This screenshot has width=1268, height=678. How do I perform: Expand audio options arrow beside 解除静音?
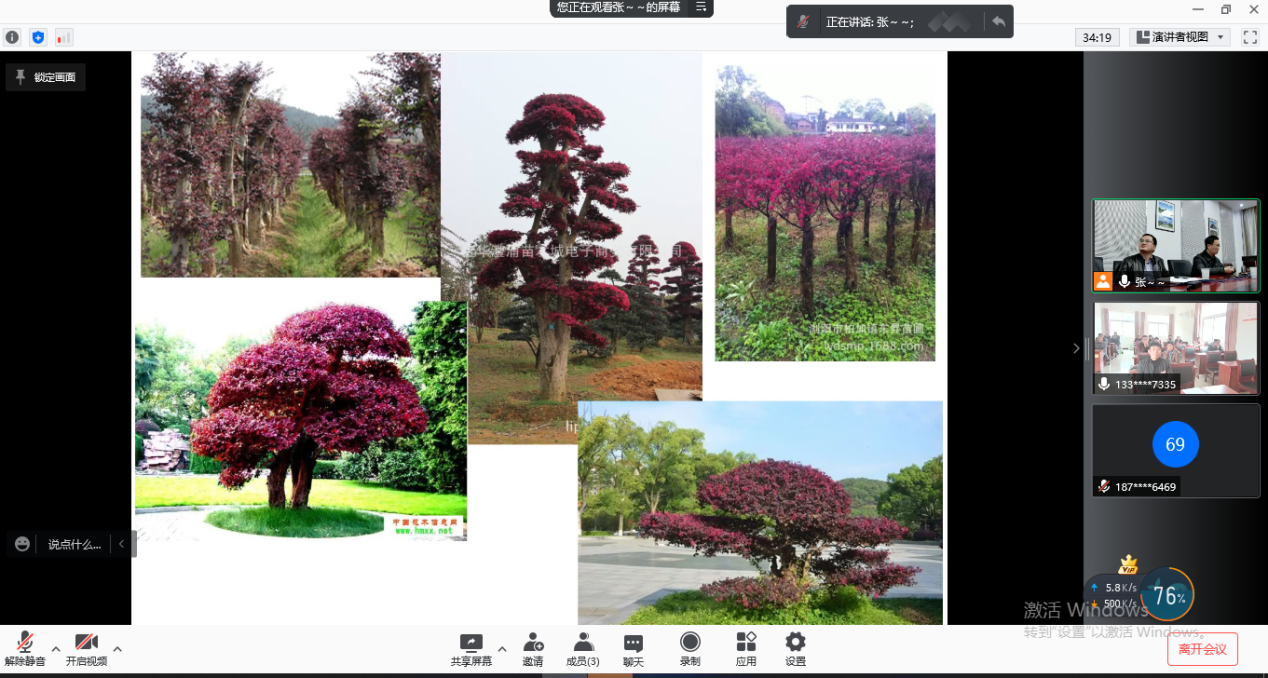pos(56,649)
